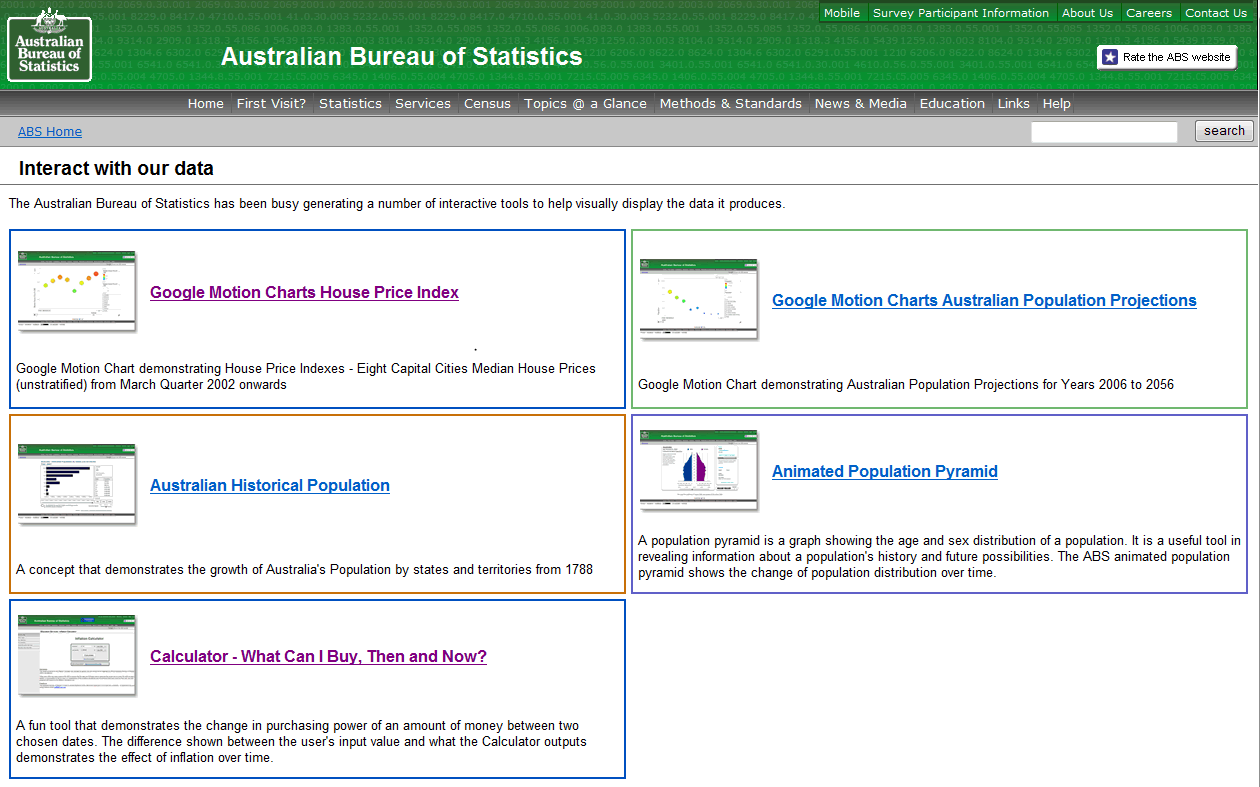The image size is (1260, 787).
Task: Click the Australian Historical Population preview image
Action: [76, 484]
